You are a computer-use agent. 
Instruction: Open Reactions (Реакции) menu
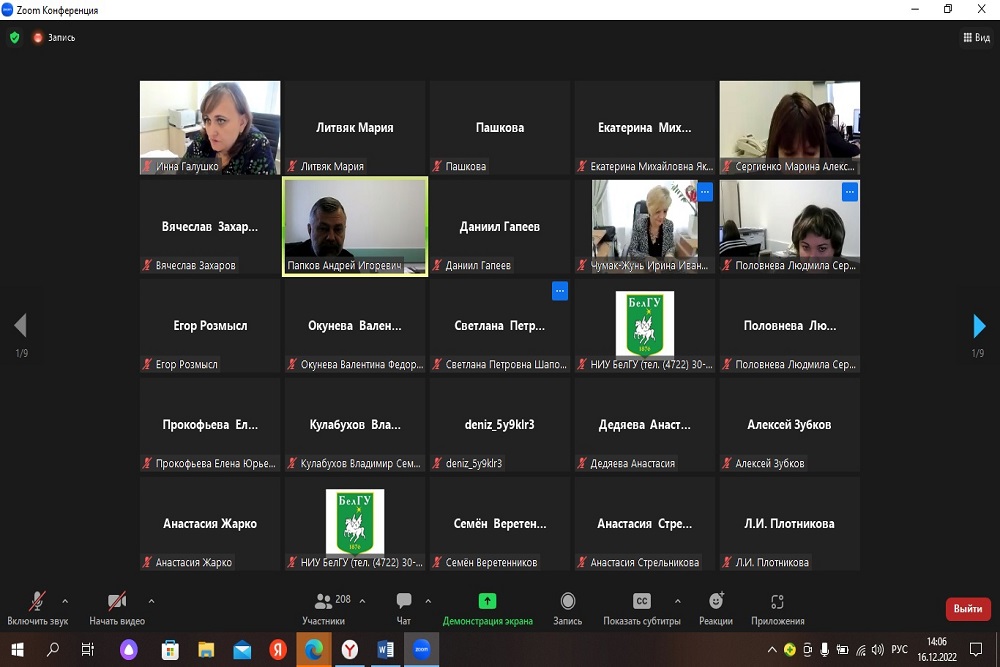(716, 607)
